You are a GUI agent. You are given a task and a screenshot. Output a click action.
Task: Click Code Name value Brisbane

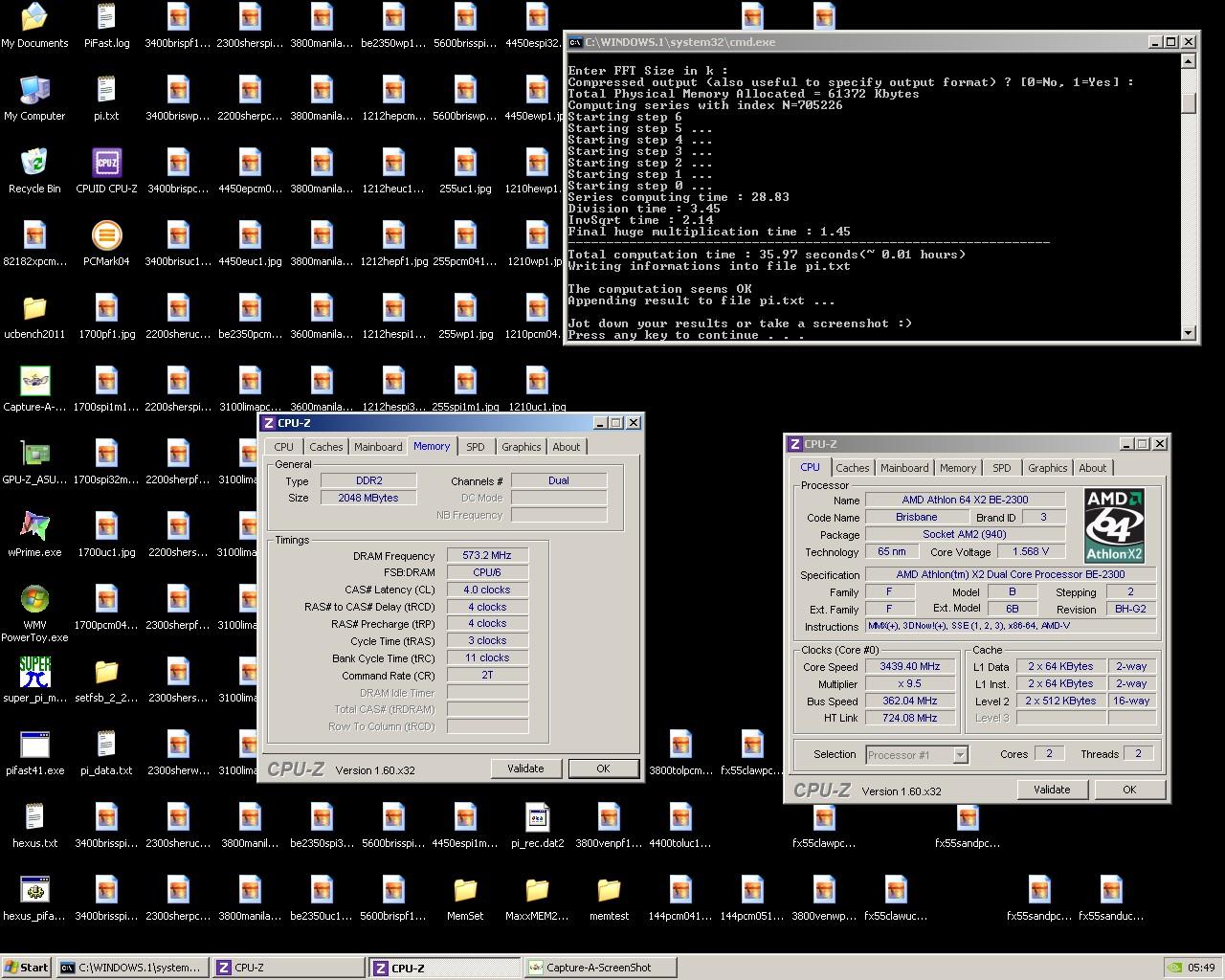916,517
